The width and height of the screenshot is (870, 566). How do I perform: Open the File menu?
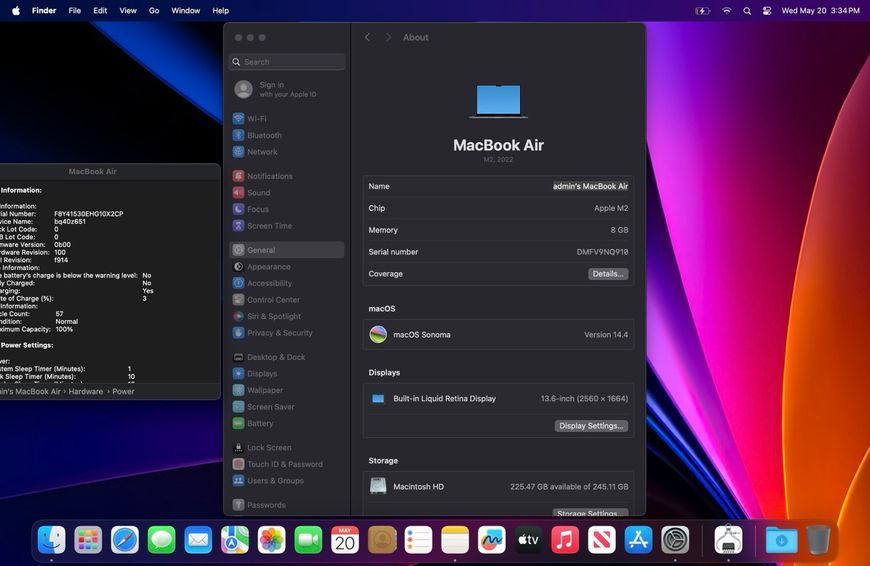[x=74, y=11]
